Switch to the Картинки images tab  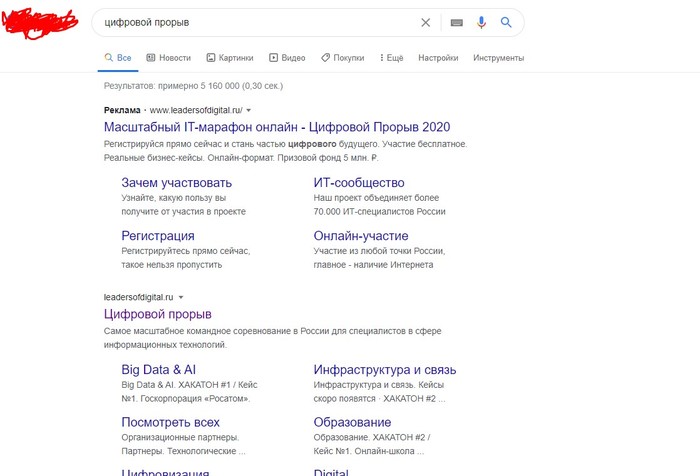pyautogui.click(x=230, y=58)
